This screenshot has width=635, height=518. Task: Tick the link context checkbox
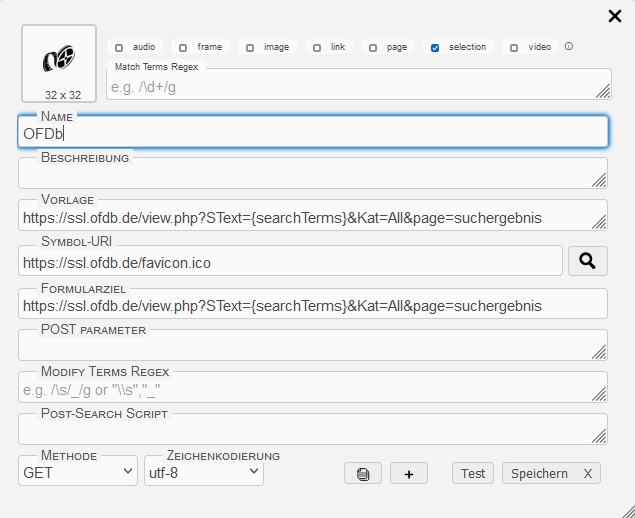(317, 47)
